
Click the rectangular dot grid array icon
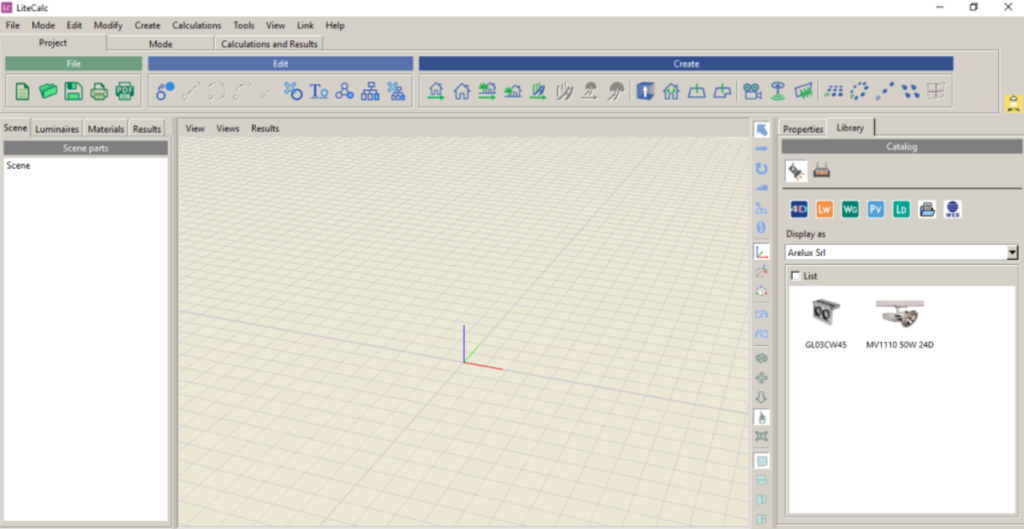834,91
